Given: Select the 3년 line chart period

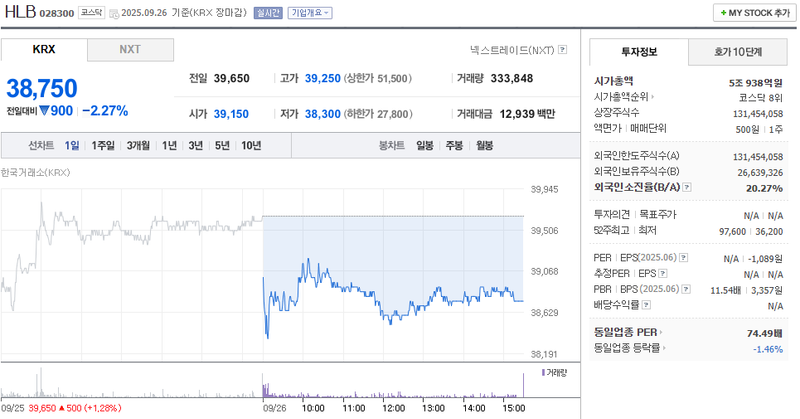Looking at the screenshot, I should [195, 145].
